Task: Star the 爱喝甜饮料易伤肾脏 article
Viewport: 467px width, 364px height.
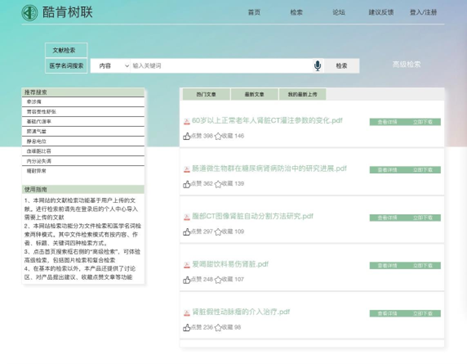Action: 218,280
